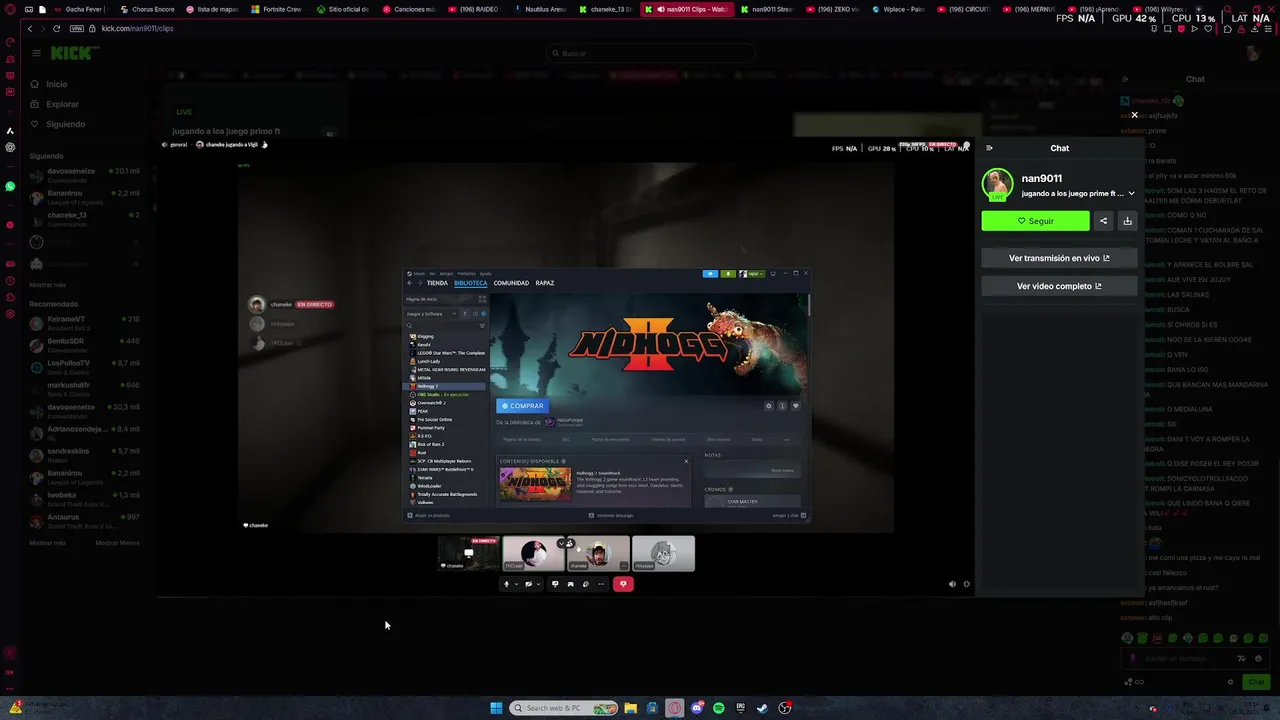Open the clip player's settings icon

(x=966, y=584)
